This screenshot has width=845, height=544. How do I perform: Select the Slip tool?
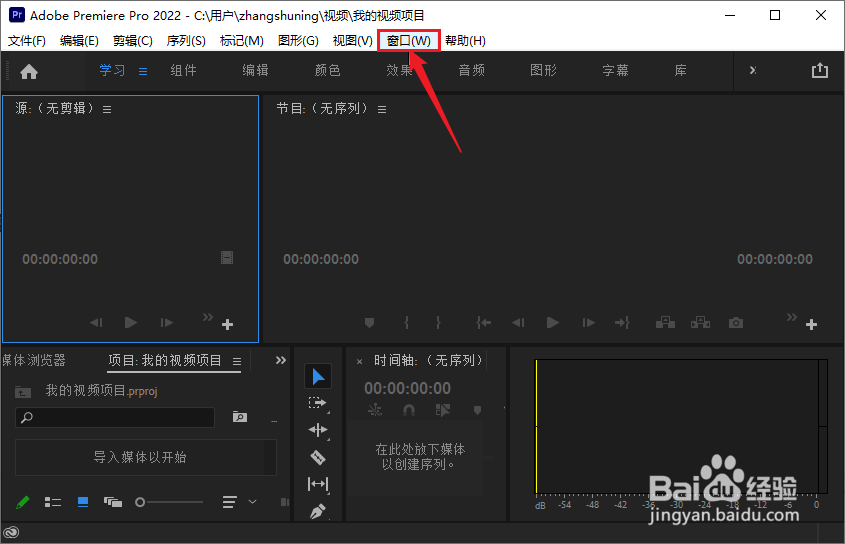(318, 484)
